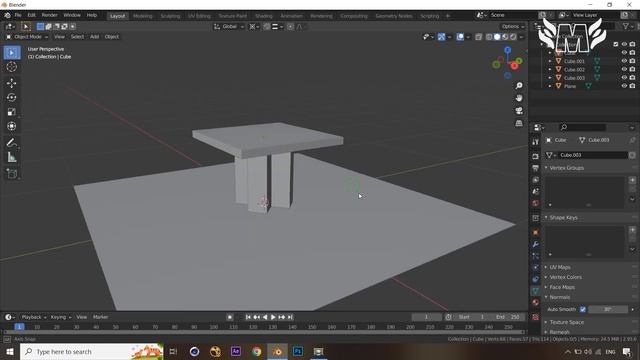Select the Cursor tool in the left toolbar
Viewport: 640px width, 360px height.
click(11, 67)
